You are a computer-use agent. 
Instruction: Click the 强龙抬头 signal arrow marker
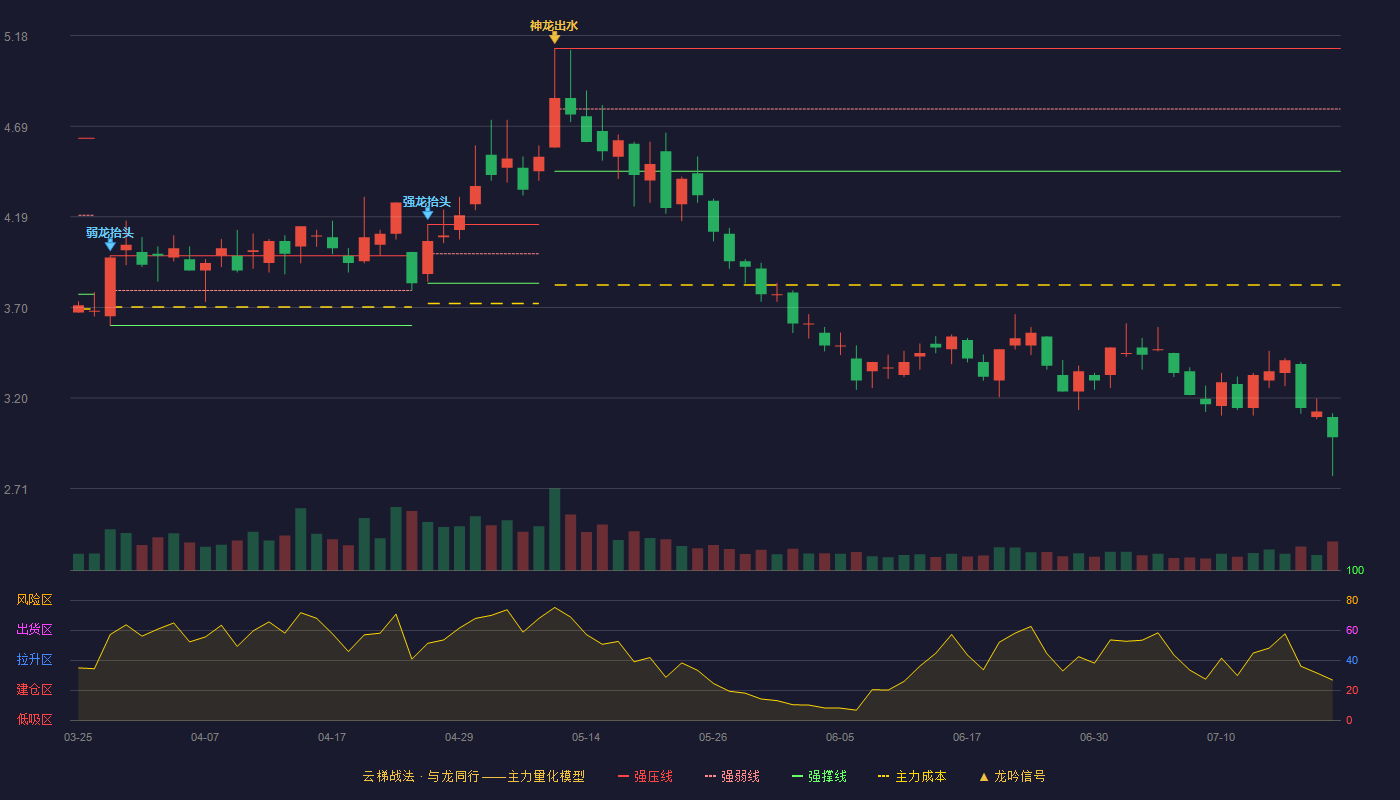(427, 214)
